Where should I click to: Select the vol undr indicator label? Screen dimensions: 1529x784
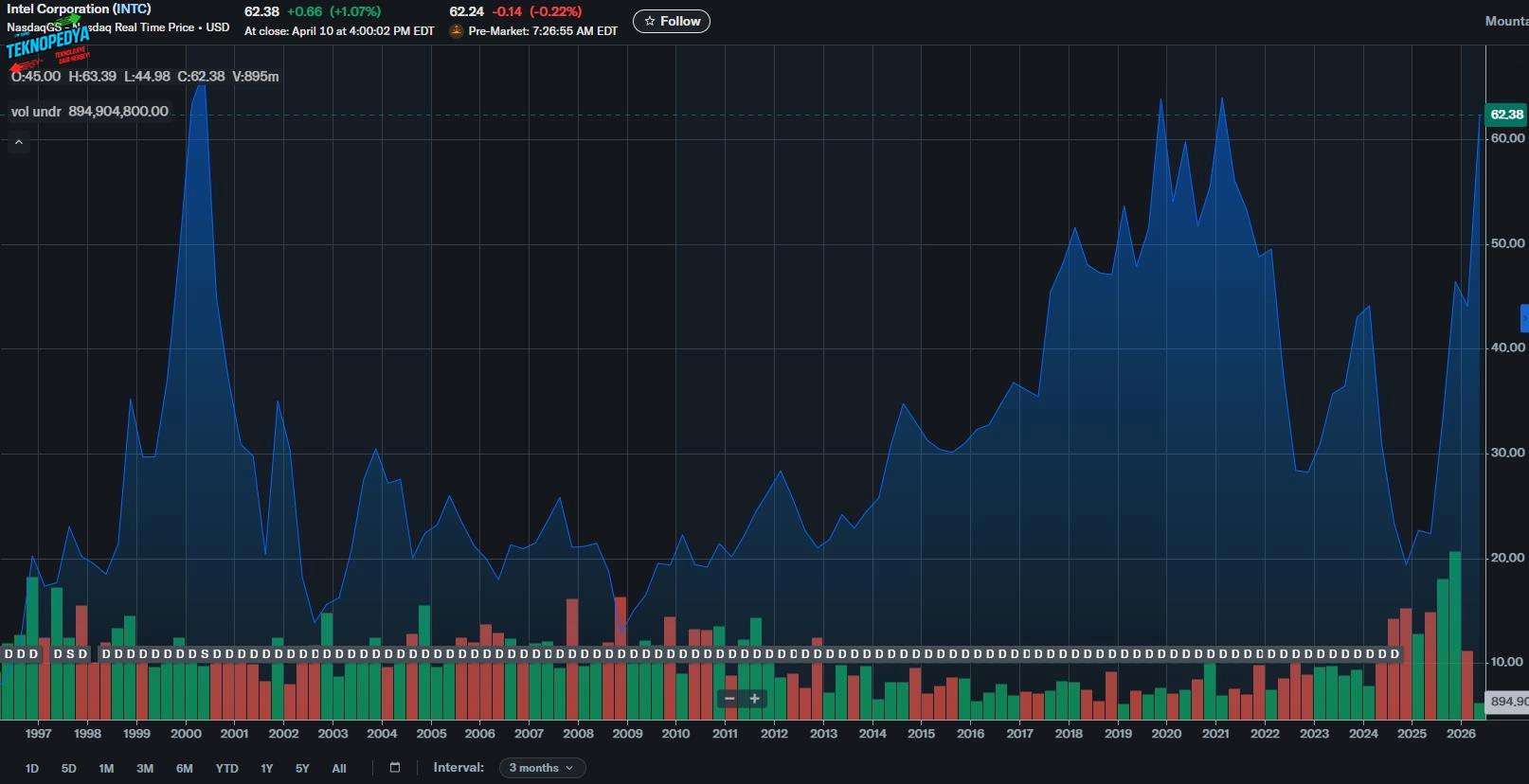click(x=36, y=112)
